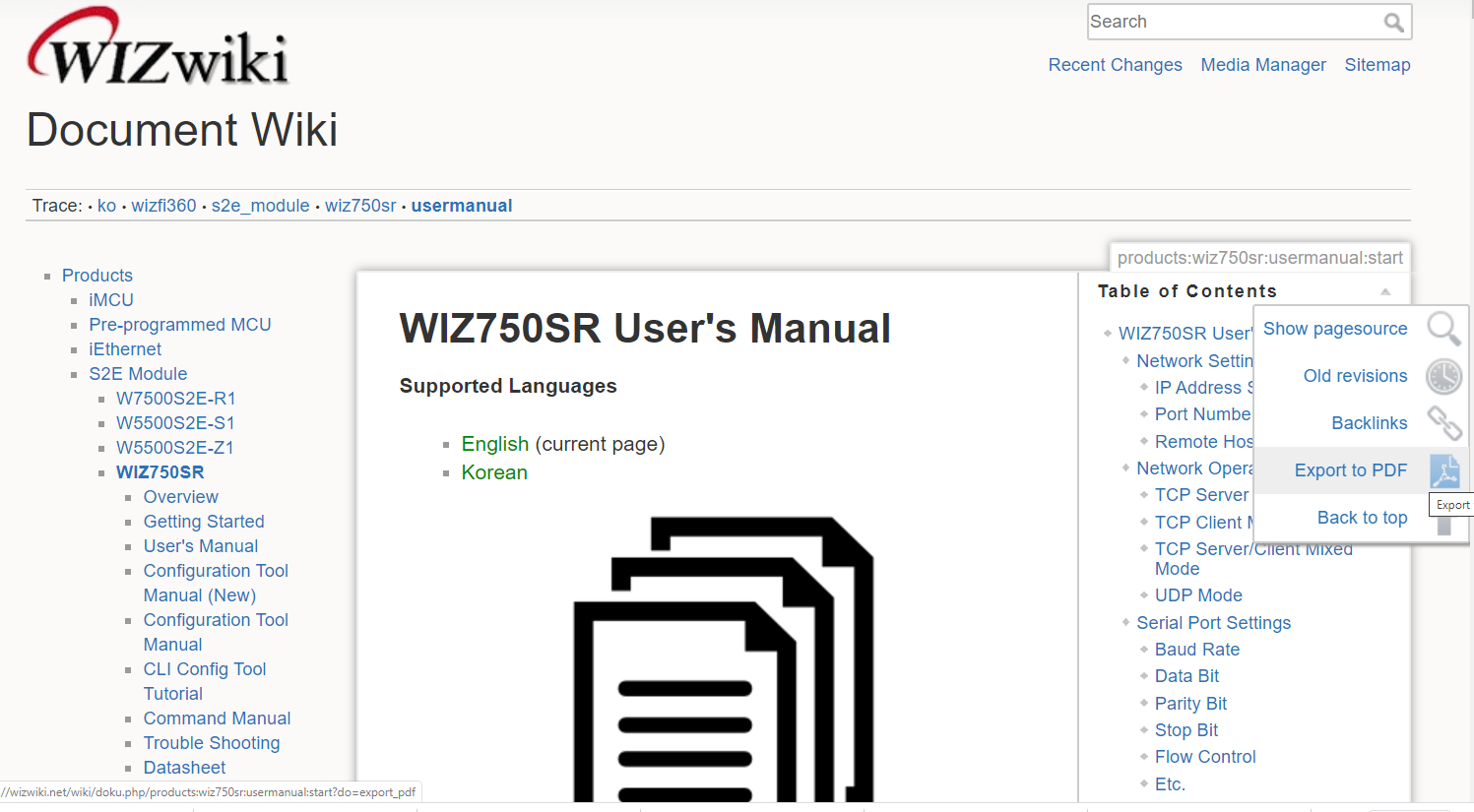
Task: Open Products in the sidebar tree
Action: (x=96, y=276)
